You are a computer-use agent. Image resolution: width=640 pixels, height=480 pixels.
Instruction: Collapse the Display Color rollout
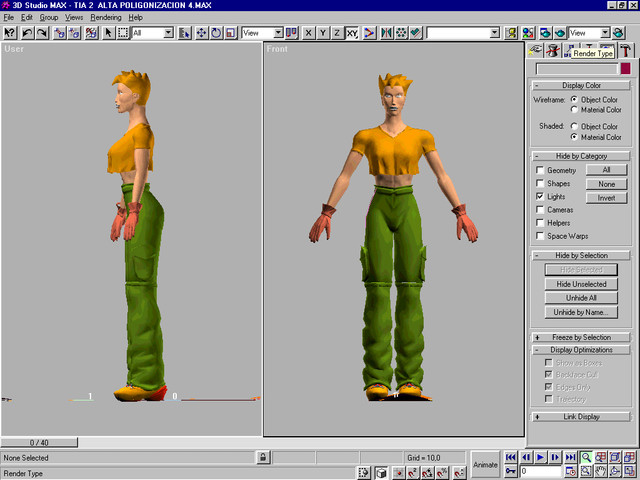pos(581,85)
